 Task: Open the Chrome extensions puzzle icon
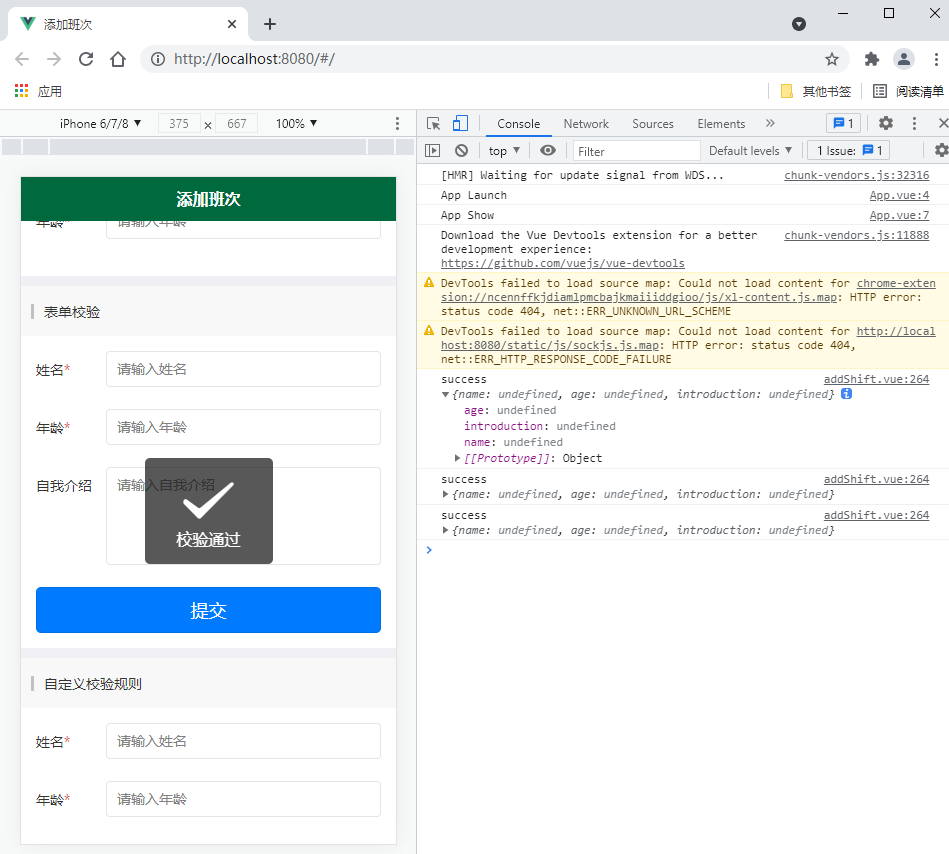871,59
